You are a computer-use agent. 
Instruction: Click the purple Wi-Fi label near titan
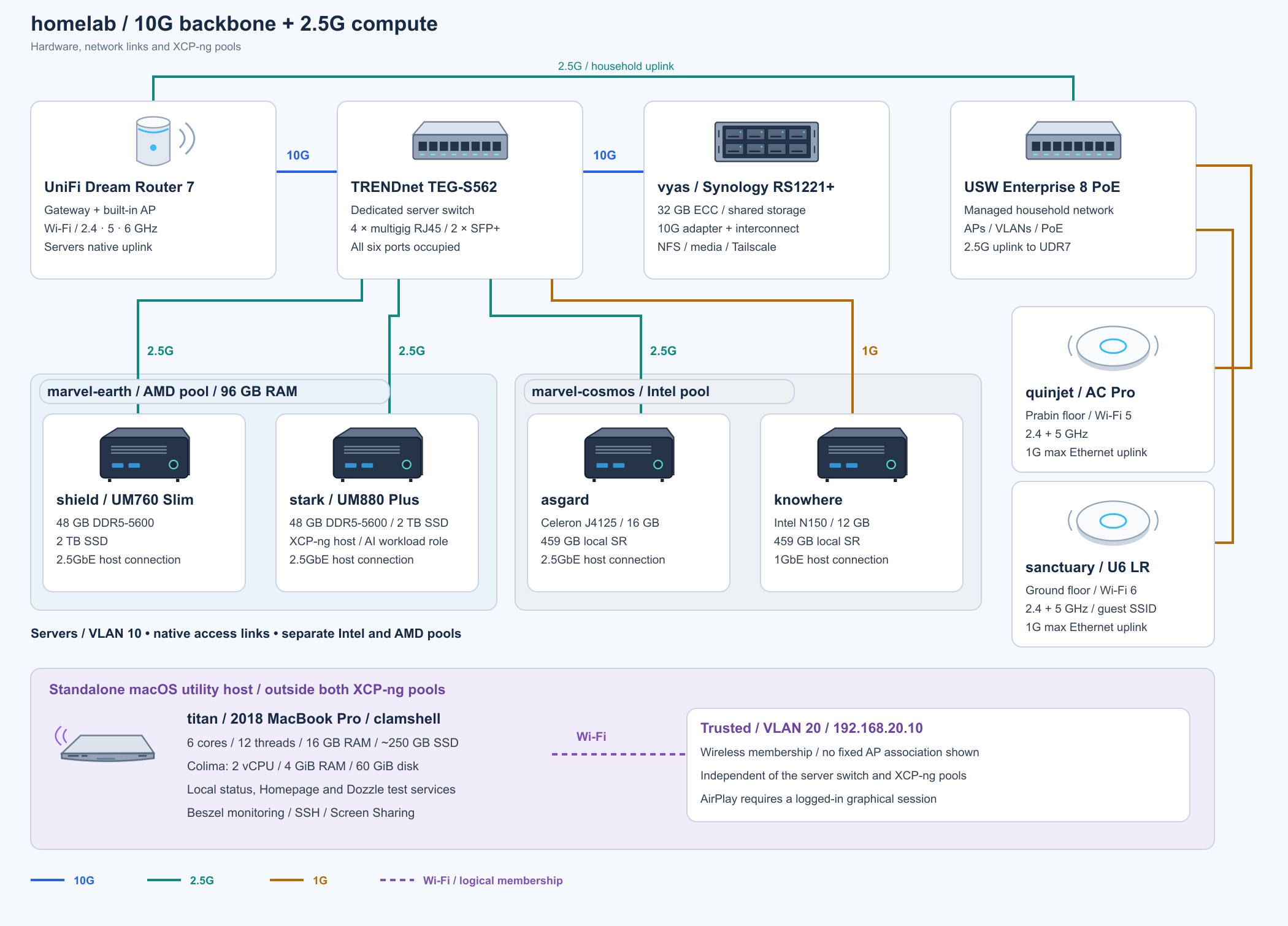point(591,736)
